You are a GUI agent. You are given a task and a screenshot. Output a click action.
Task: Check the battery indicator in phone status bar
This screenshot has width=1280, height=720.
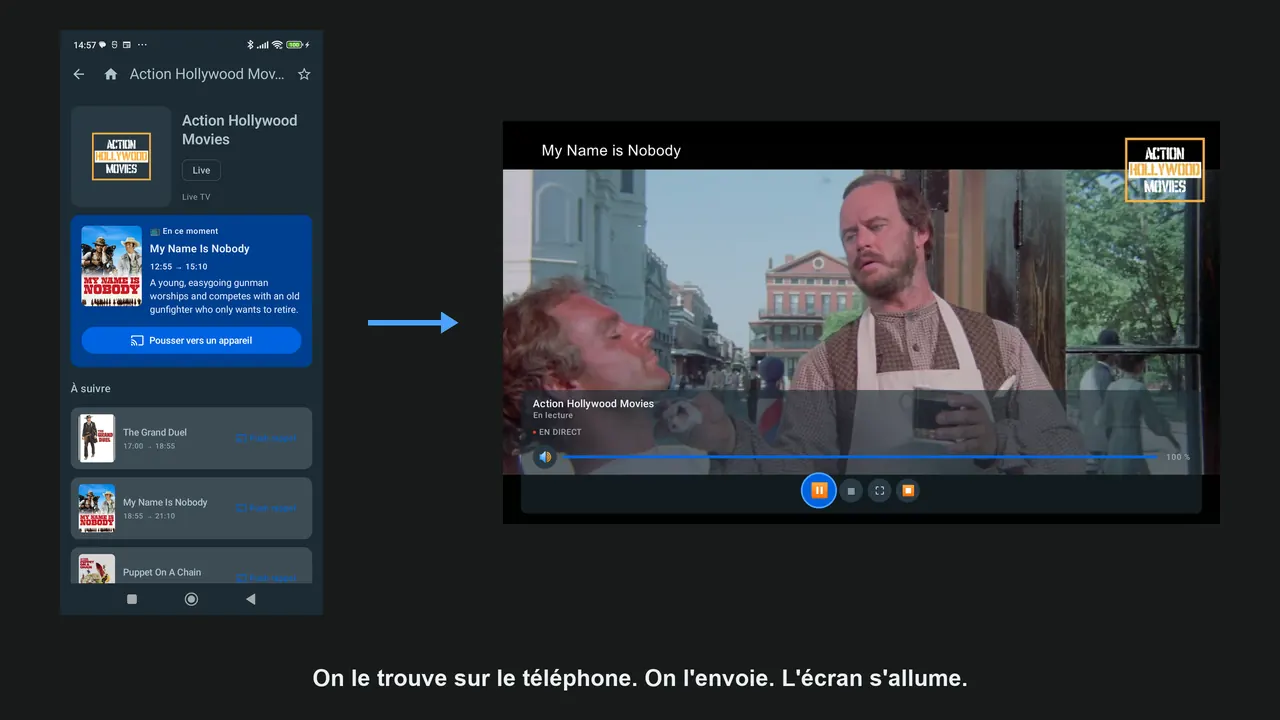(x=295, y=45)
